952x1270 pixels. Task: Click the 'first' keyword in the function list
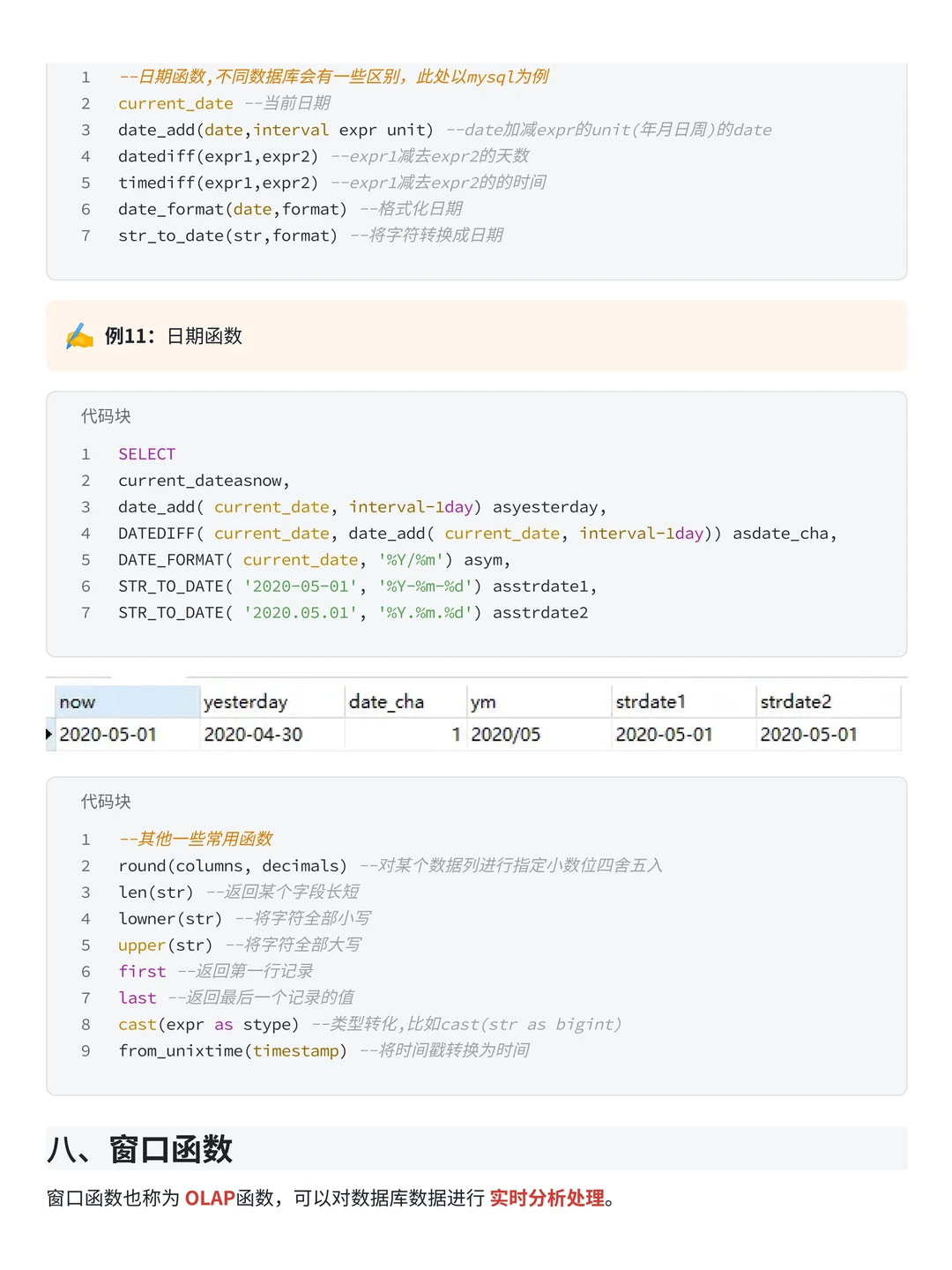tap(142, 971)
